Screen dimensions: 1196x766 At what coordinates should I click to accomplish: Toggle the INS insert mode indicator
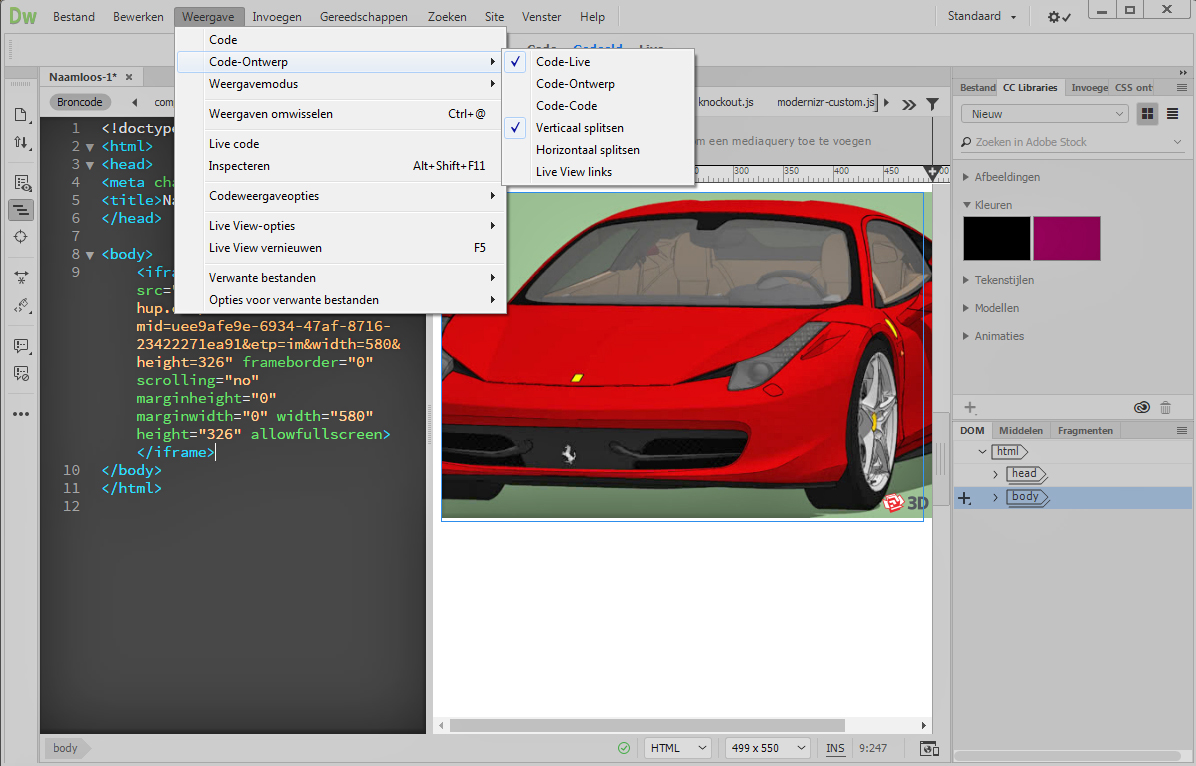pyautogui.click(x=835, y=748)
